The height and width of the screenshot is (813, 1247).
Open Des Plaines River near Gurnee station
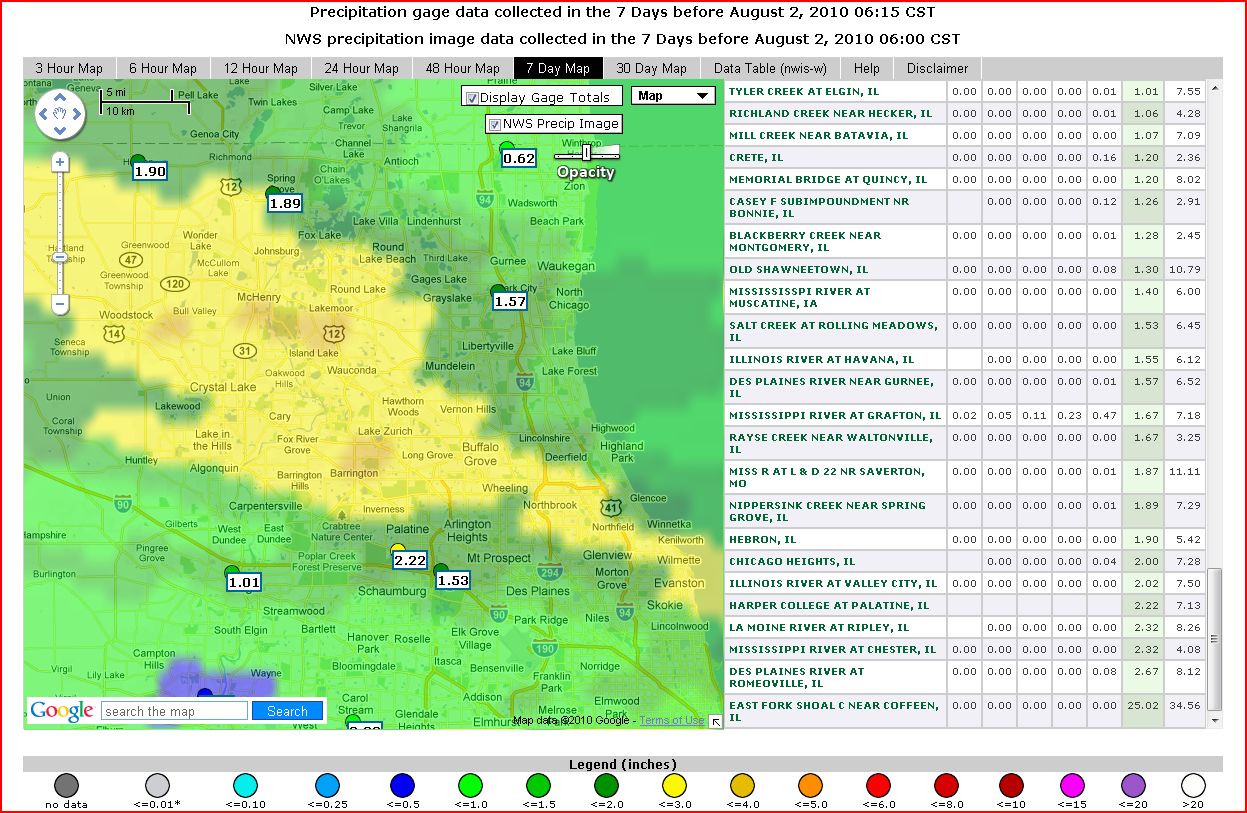(x=831, y=387)
